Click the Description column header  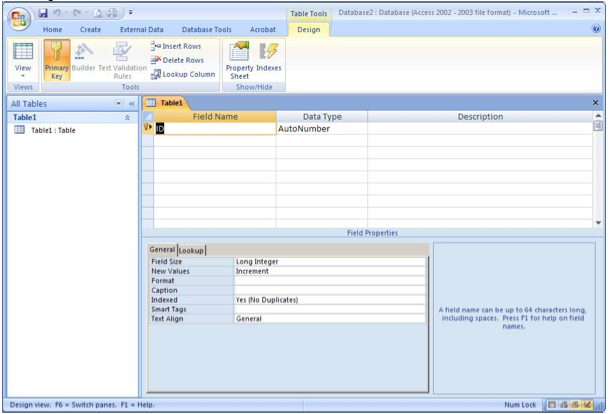480,117
